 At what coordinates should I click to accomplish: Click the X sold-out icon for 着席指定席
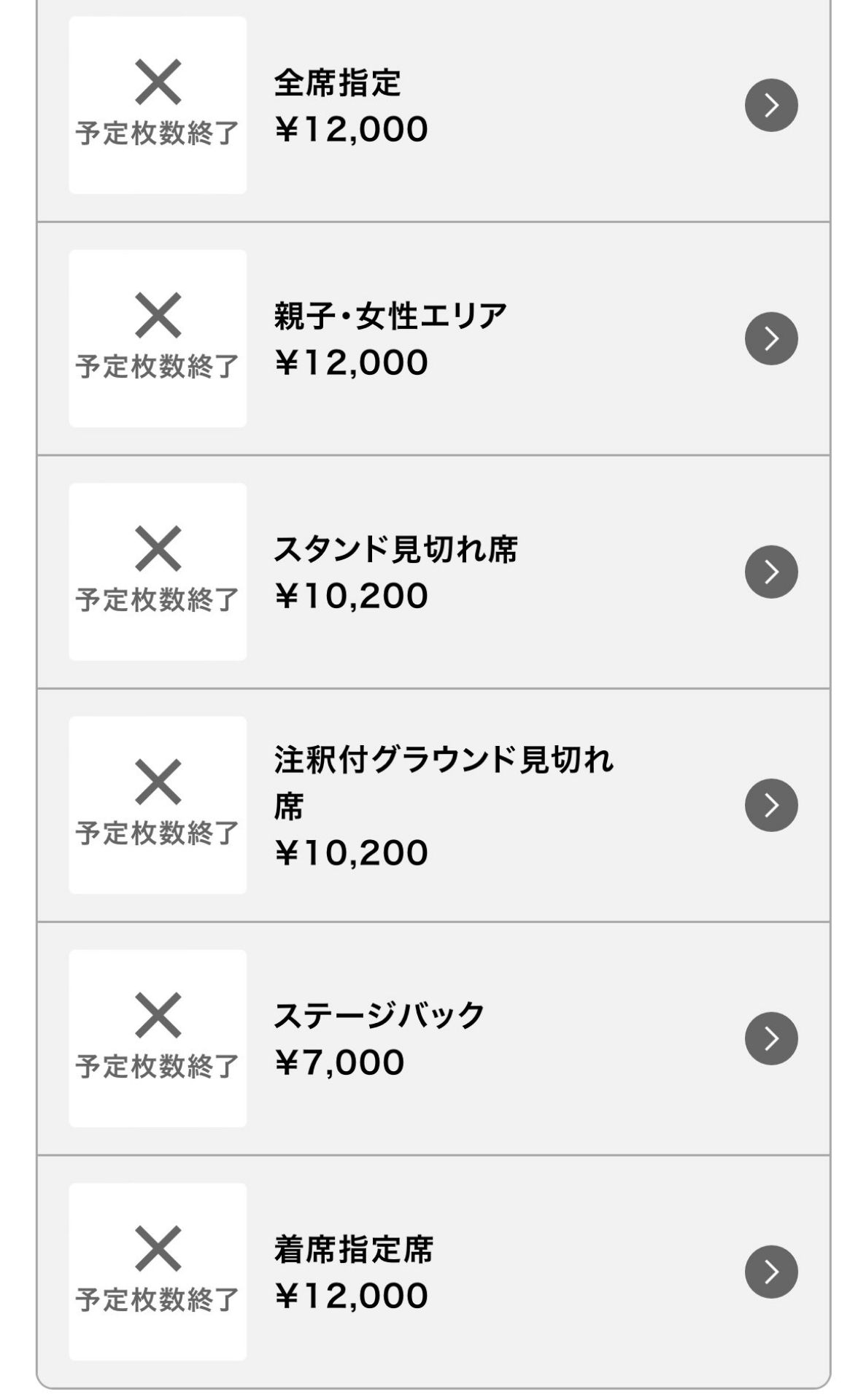point(158,1249)
